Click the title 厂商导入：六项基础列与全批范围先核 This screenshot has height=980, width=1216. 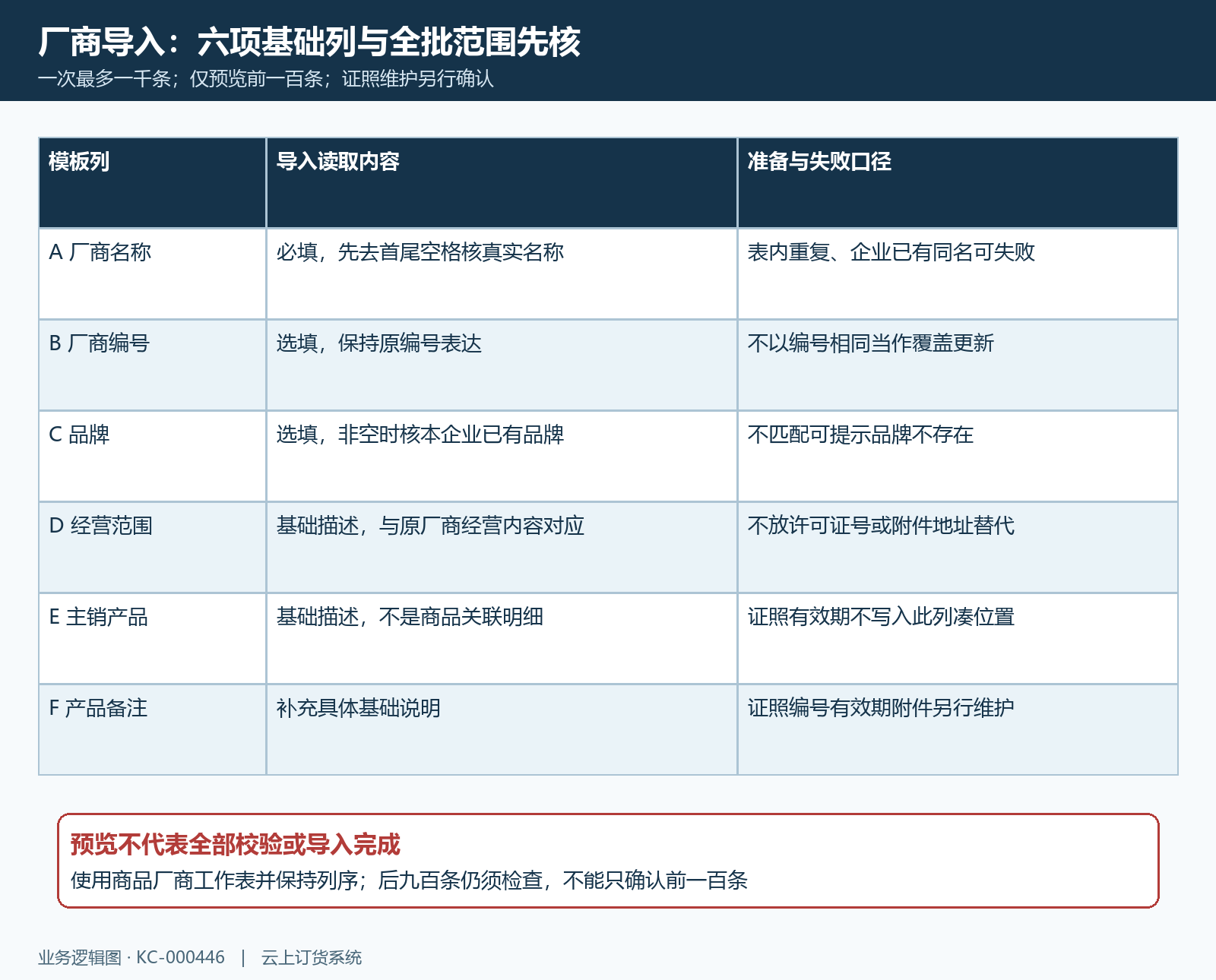(309, 41)
